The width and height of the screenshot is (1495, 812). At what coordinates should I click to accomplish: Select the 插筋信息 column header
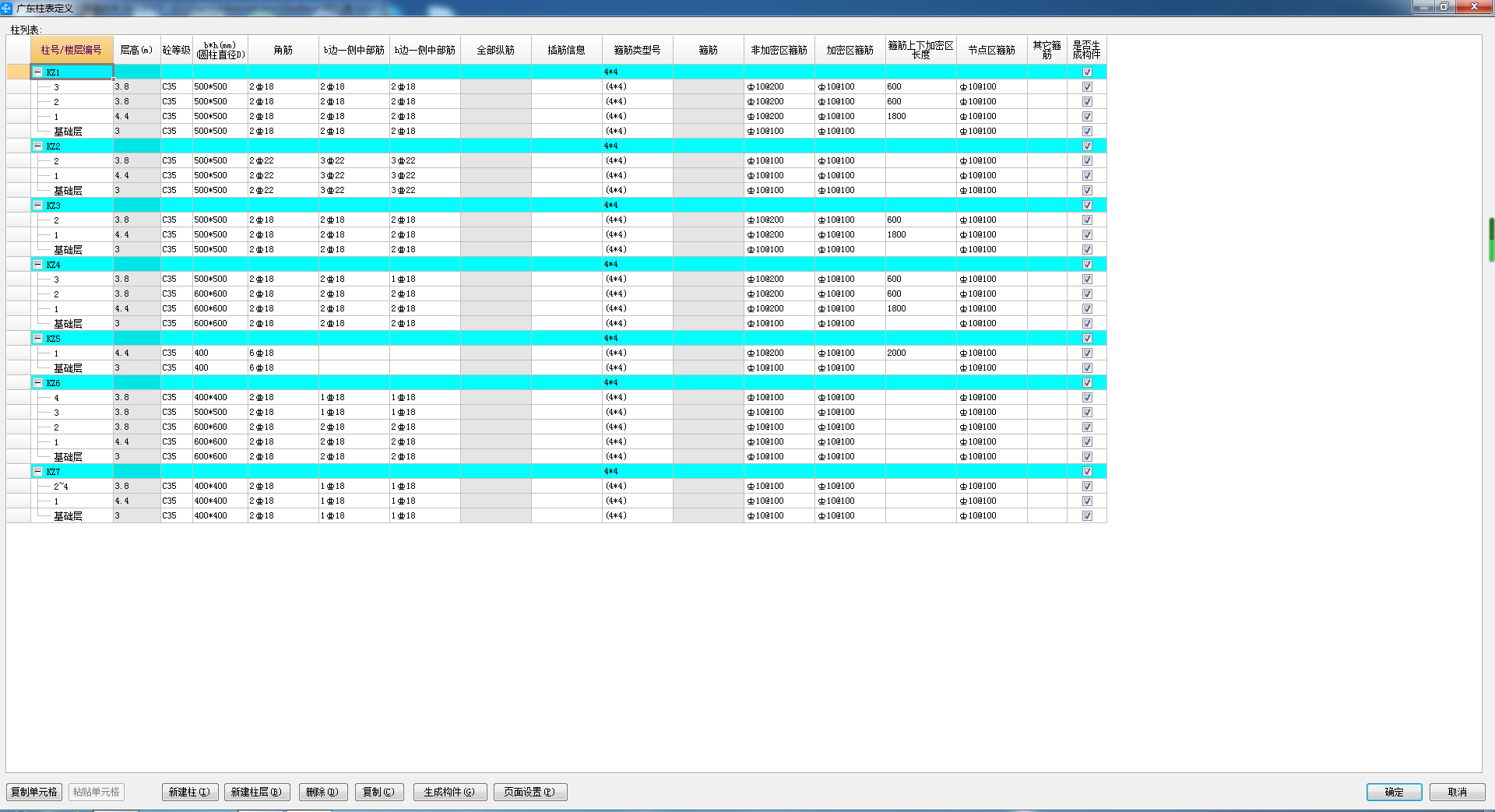point(567,50)
